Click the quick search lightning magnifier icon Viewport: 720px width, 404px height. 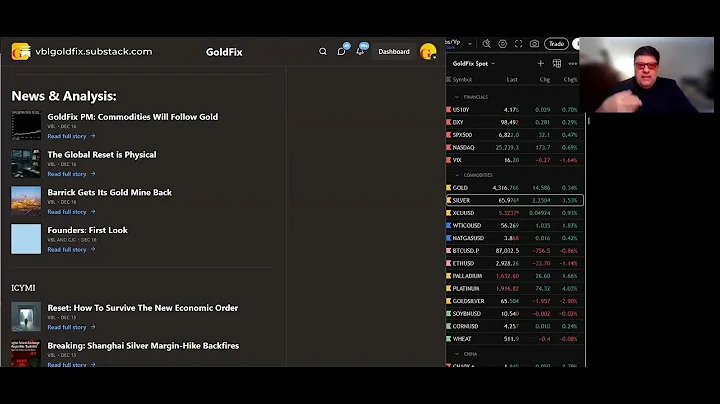point(487,44)
